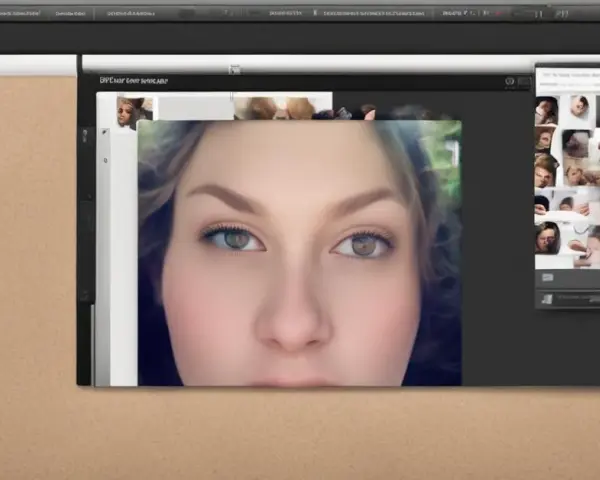Click the chart icon in bottom right panel row
The width and height of the screenshot is (600, 480).
(x=547, y=299)
